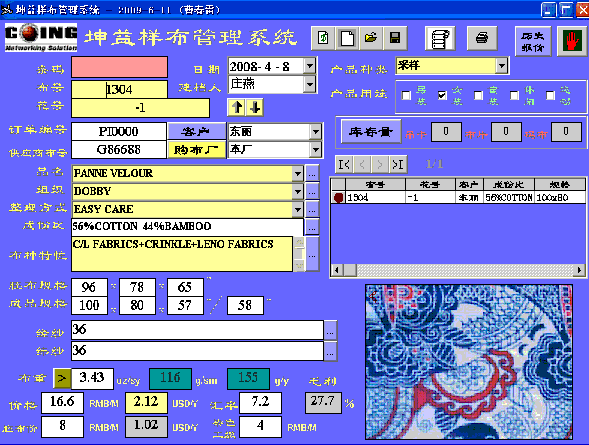Open a record using the folder icon
Screen dimensions: 589x445
[x=371, y=38]
